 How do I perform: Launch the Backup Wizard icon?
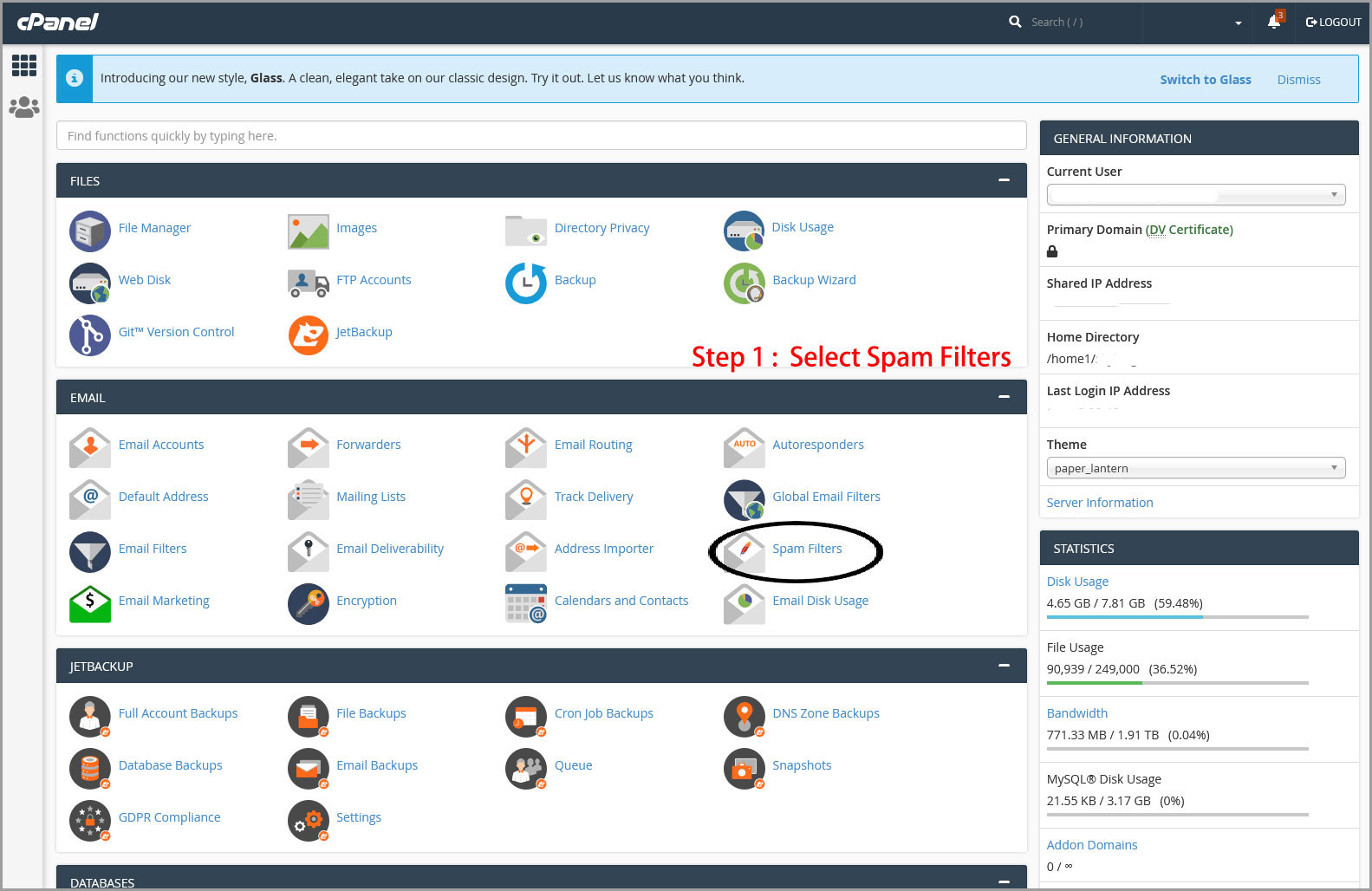745,283
